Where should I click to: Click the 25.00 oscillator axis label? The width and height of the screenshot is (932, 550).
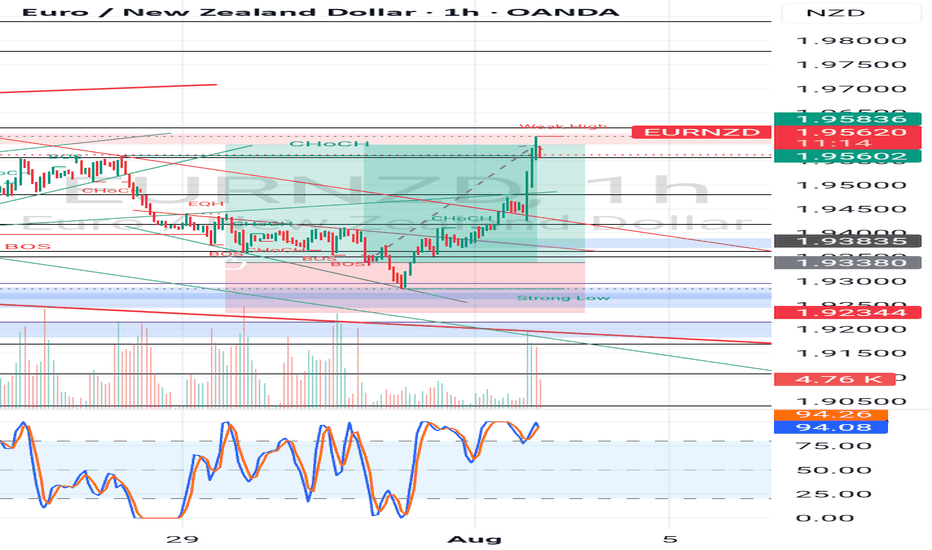(834, 494)
